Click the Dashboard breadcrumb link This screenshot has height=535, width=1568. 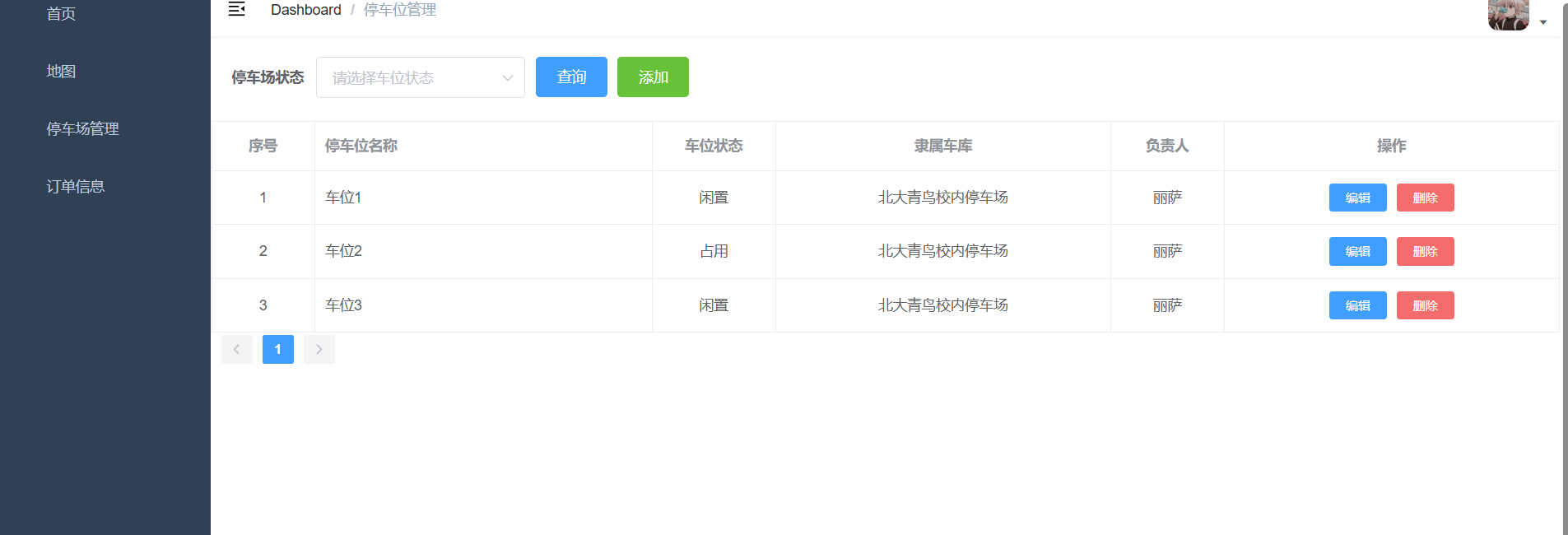coord(306,10)
